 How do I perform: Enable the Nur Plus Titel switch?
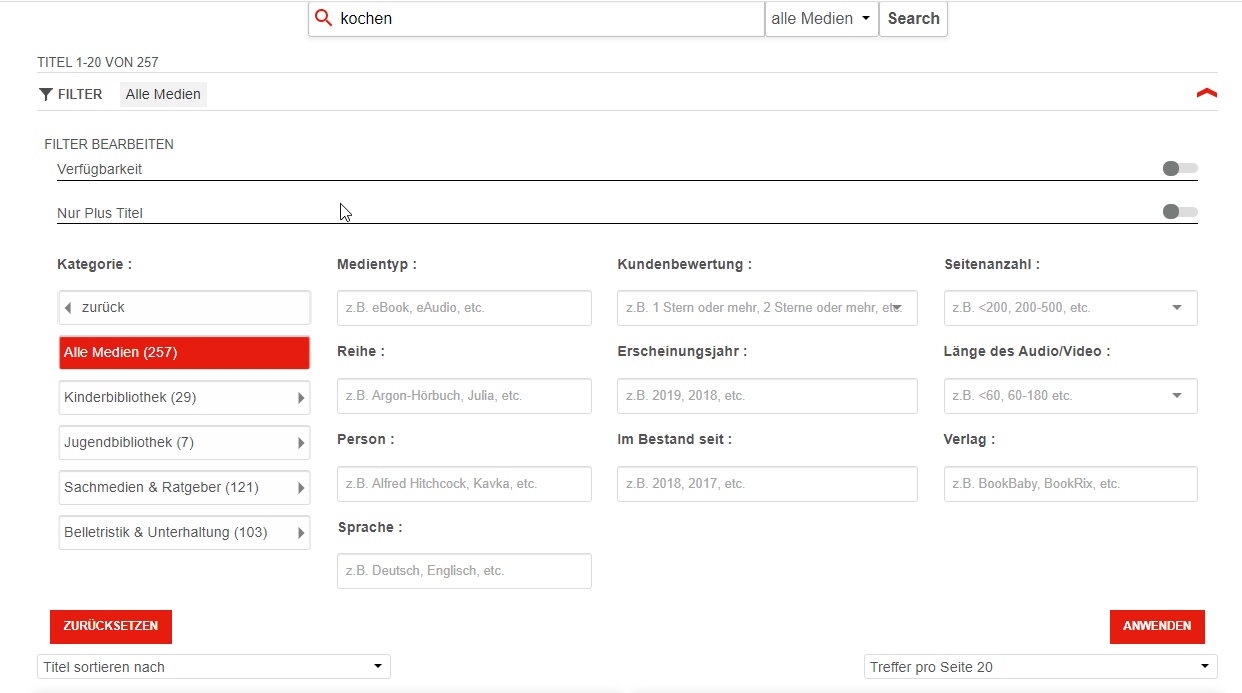(1179, 212)
